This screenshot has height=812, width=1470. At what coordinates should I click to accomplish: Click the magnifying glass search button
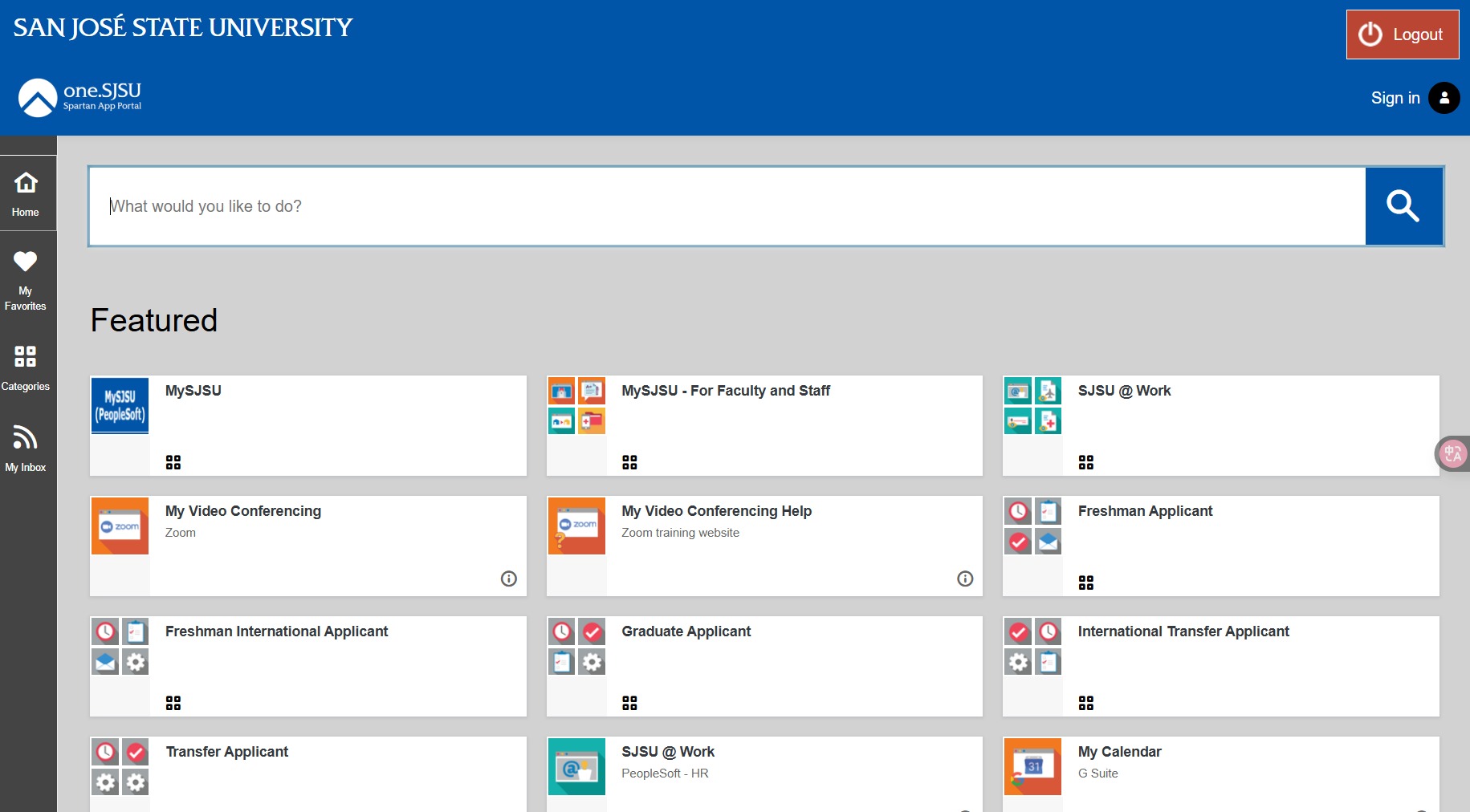point(1403,206)
